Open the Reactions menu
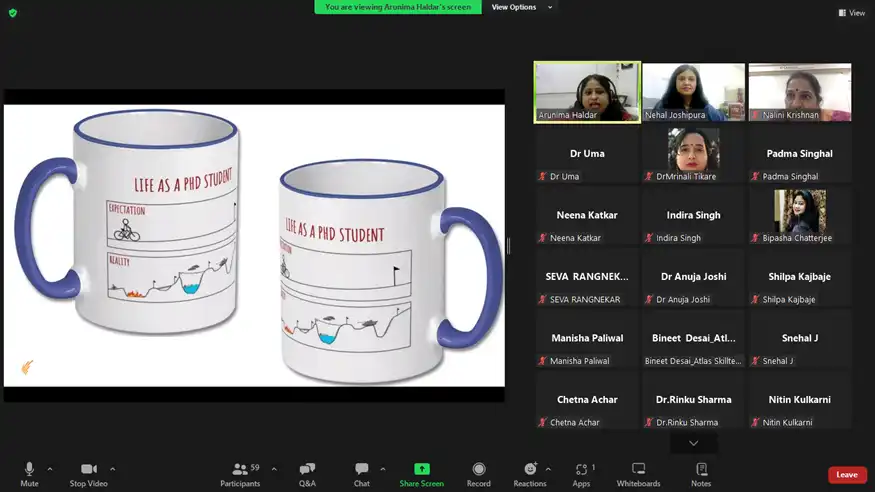 [530, 470]
